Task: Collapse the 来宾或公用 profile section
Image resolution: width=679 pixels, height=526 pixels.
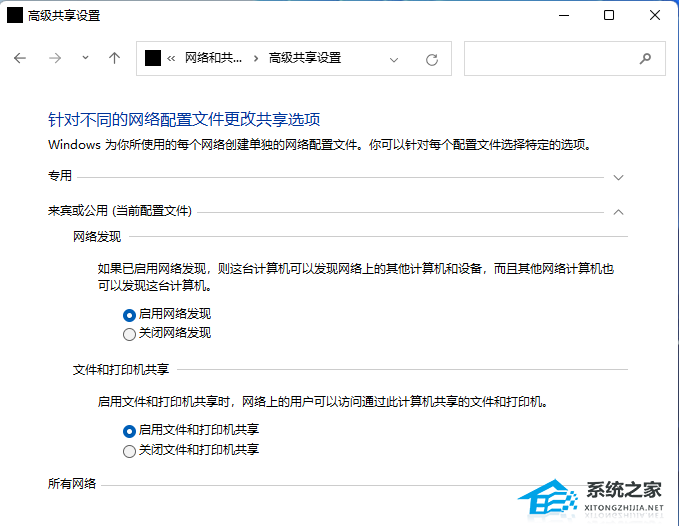Action: tap(618, 212)
